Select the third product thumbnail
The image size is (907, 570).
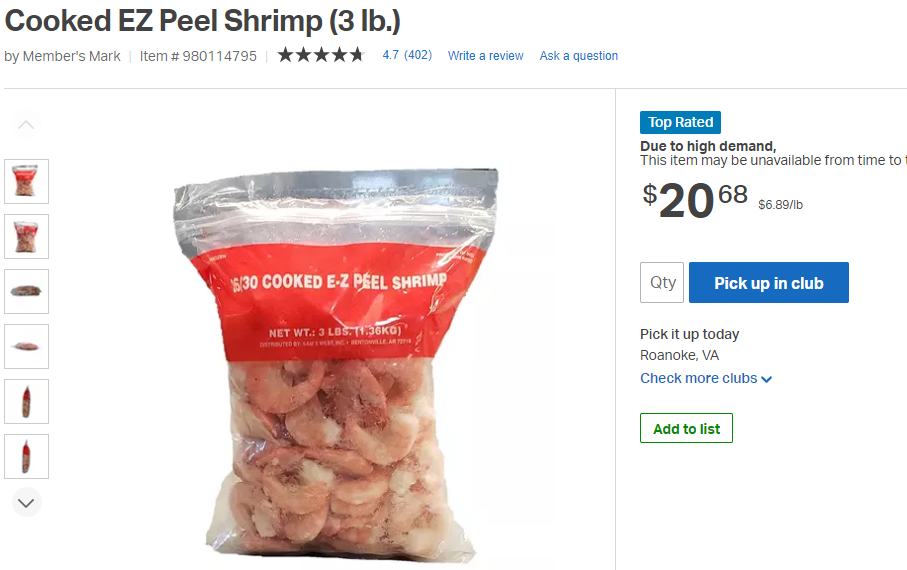coord(27,291)
